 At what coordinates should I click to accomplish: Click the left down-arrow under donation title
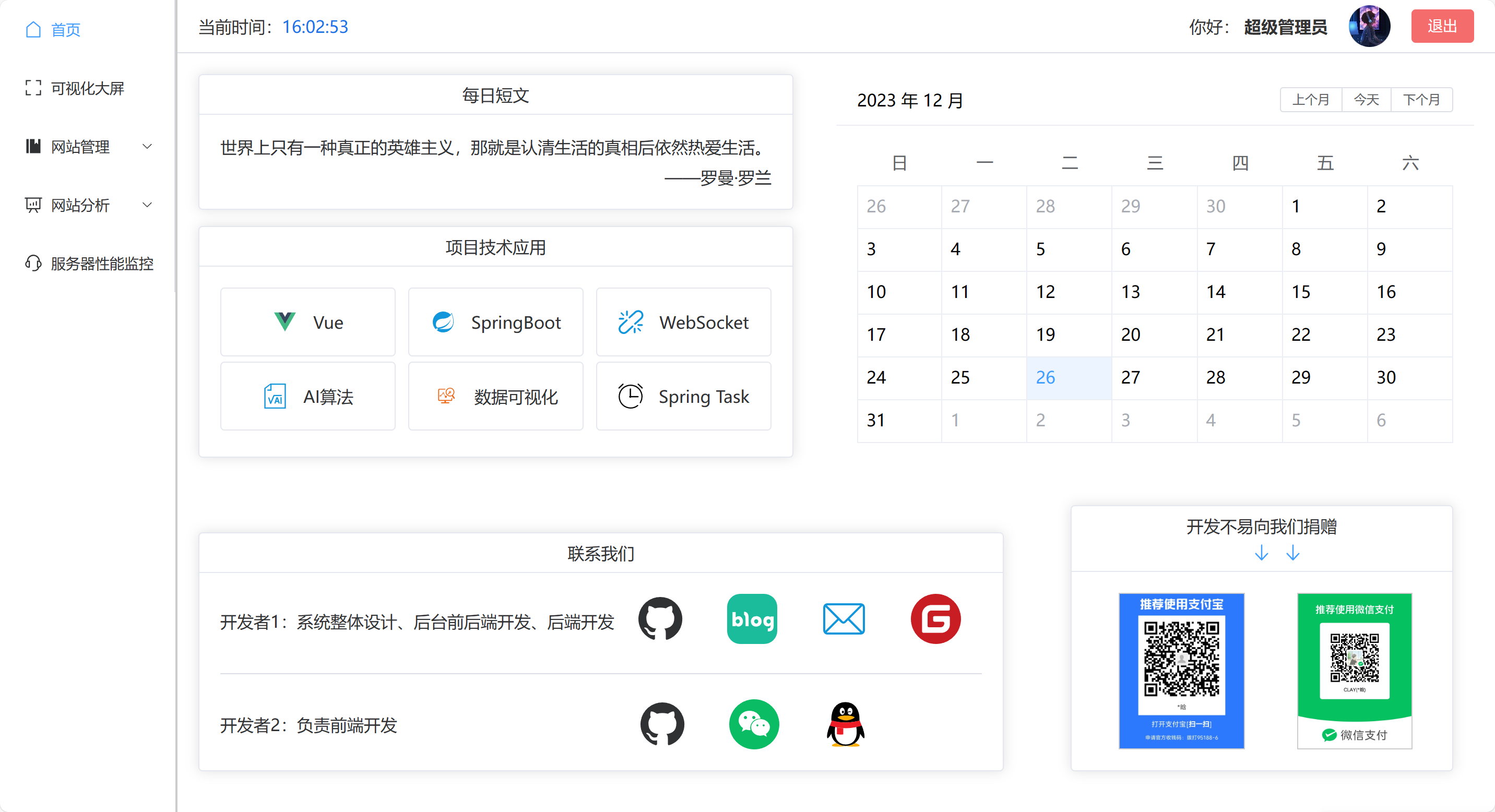(x=1261, y=554)
